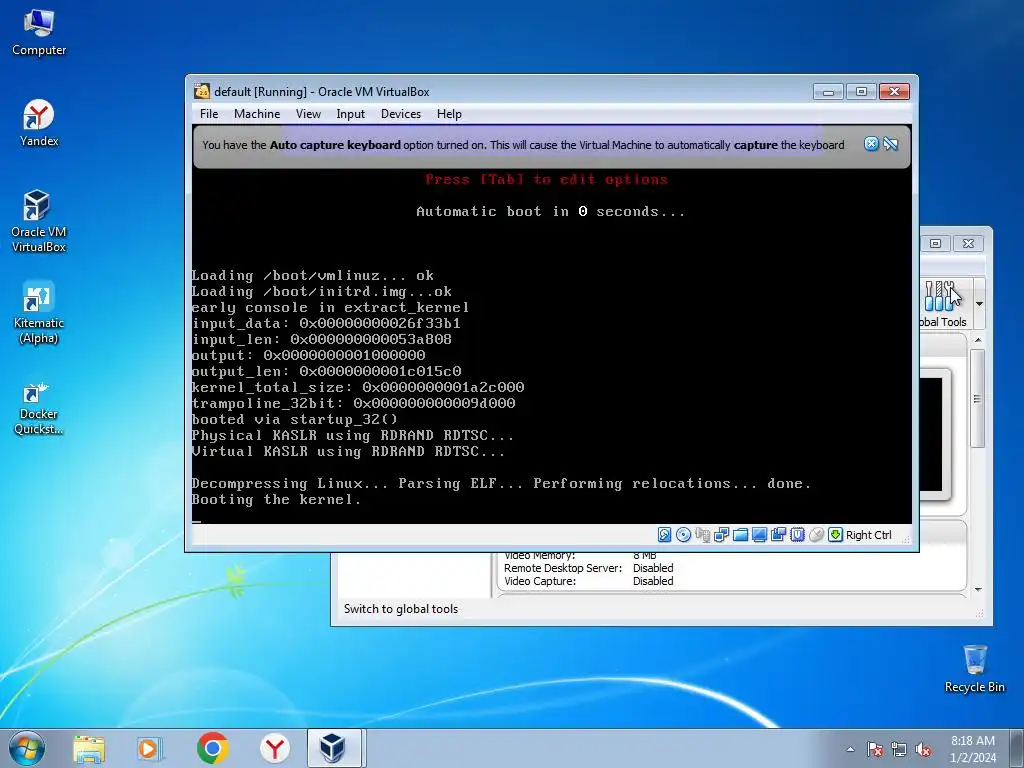
Task: Click the CPU virtualization features icon
Action: point(797,535)
